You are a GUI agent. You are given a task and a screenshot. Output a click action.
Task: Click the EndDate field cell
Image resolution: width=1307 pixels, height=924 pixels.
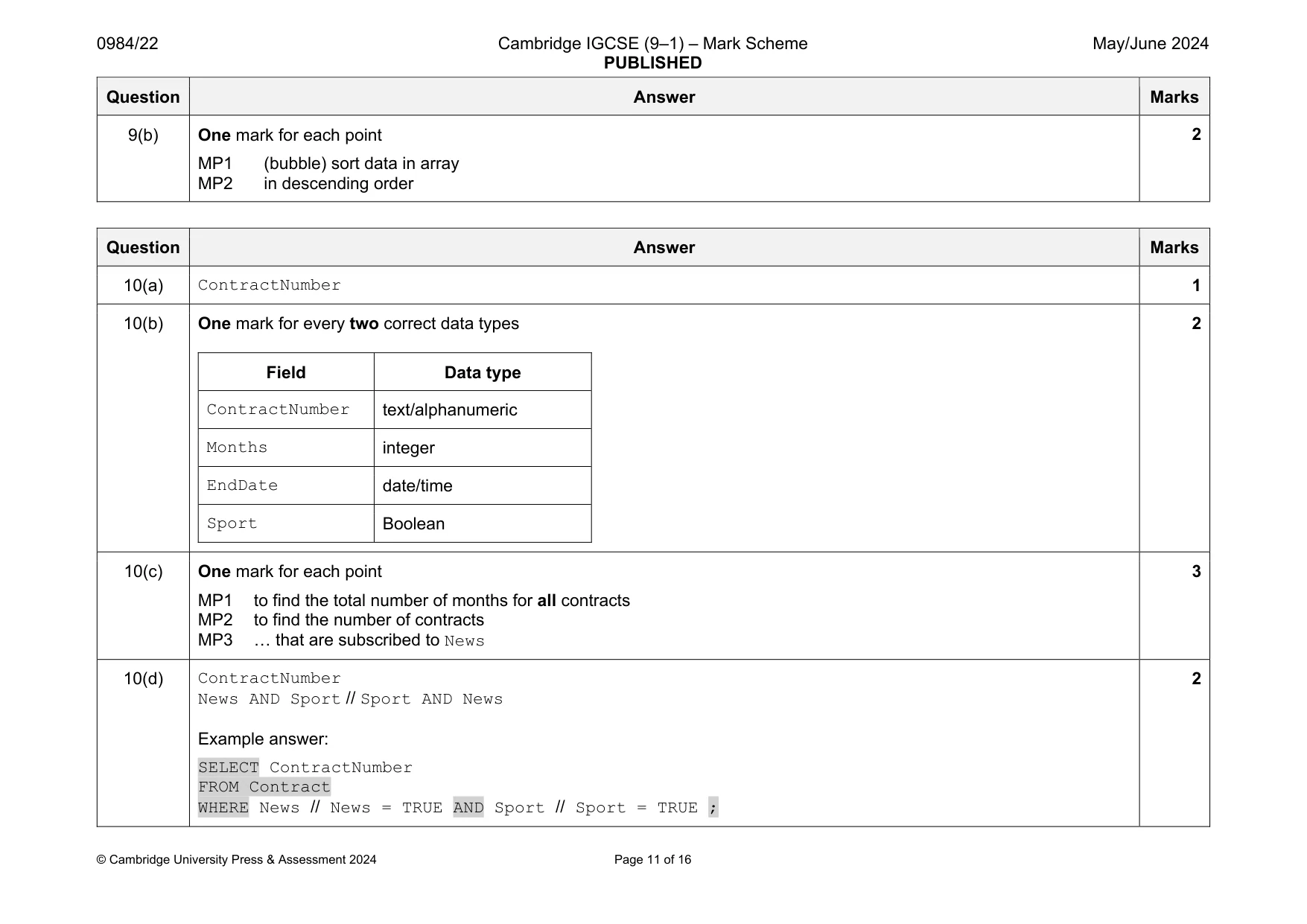286,486
